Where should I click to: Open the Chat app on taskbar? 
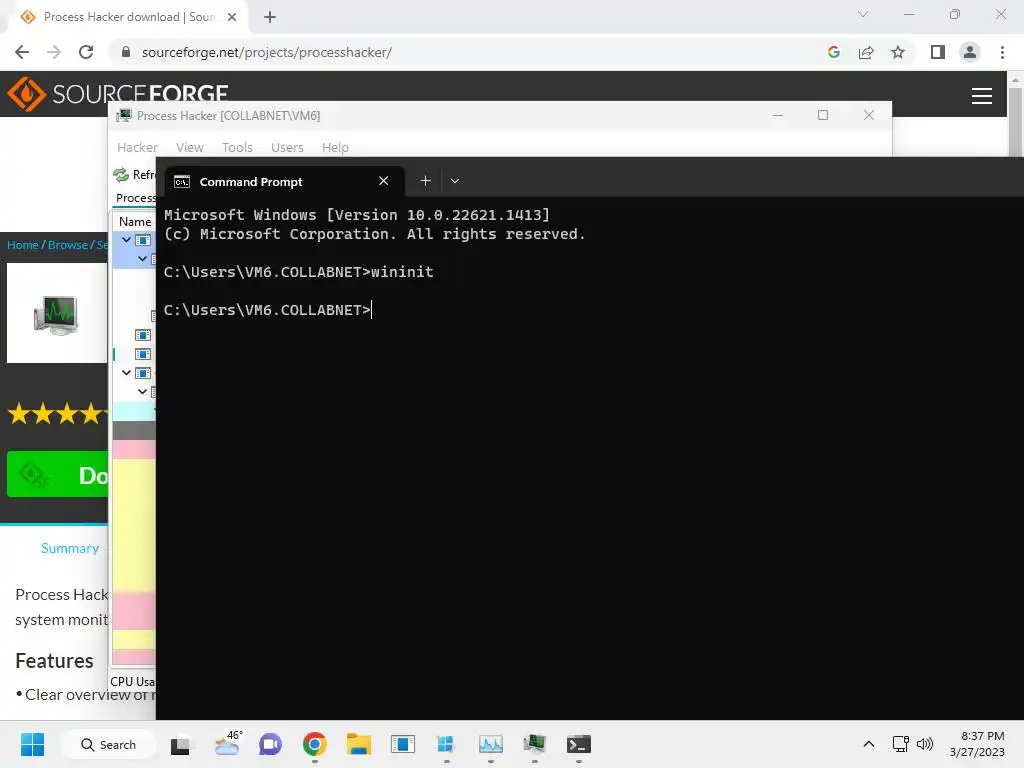point(270,744)
